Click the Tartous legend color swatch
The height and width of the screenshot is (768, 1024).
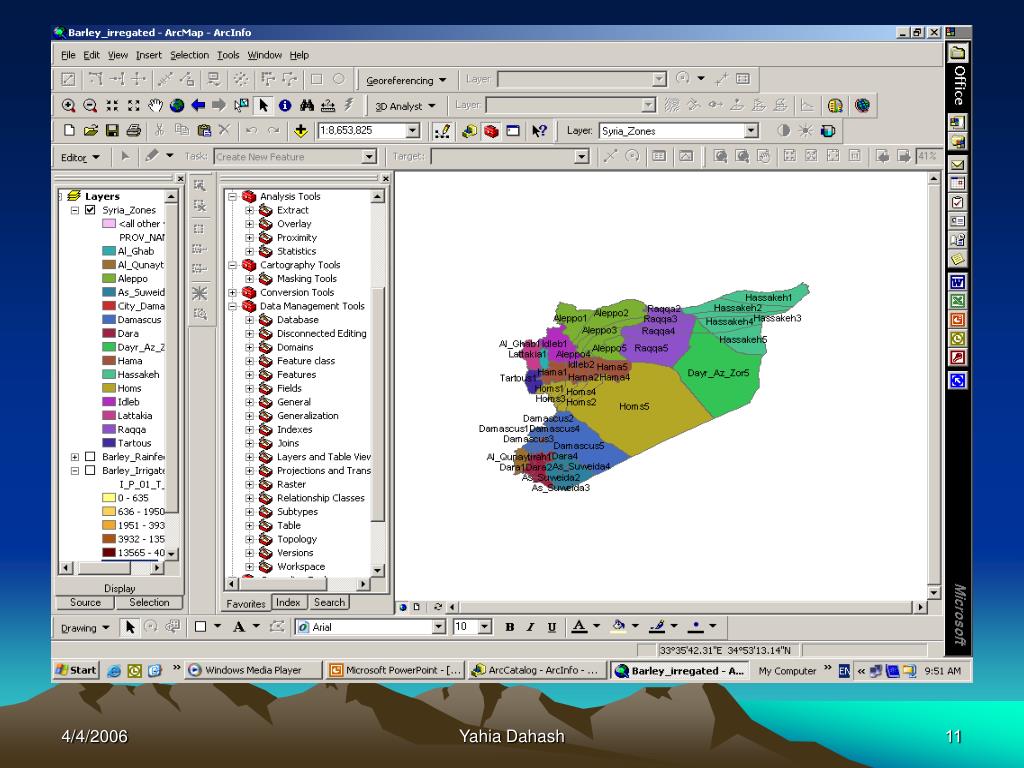tap(109, 443)
